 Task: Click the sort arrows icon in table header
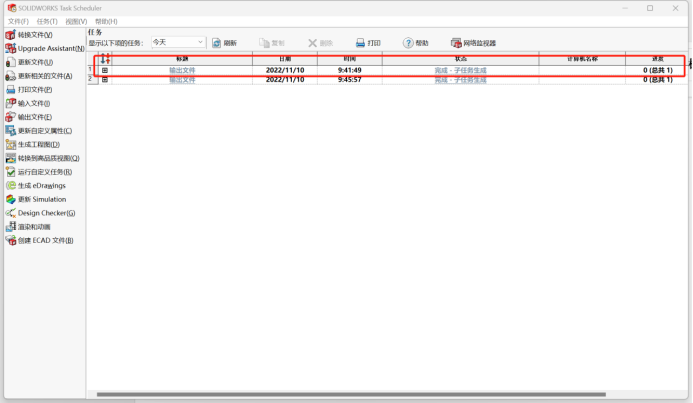pos(105,58)
